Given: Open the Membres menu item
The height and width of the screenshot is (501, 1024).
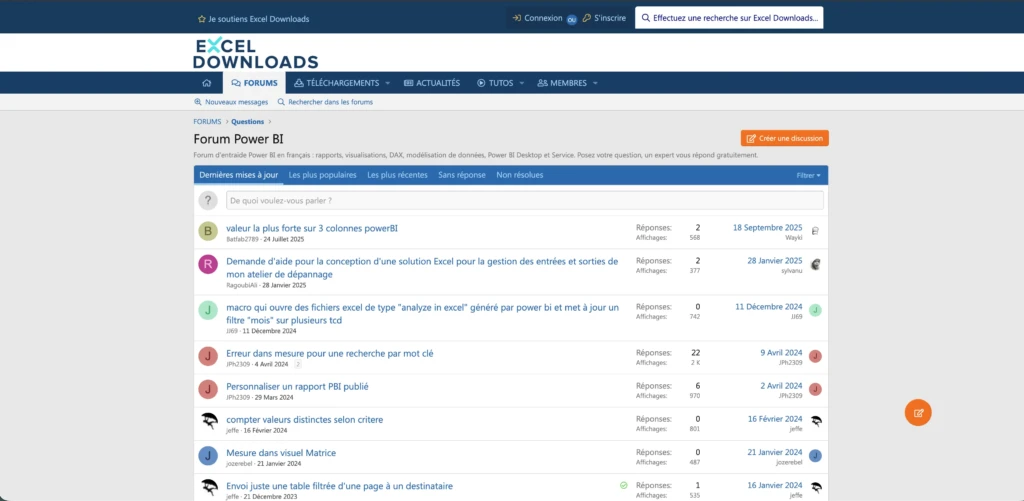Looking at the screenshot, I should click(x=562, y=83).
